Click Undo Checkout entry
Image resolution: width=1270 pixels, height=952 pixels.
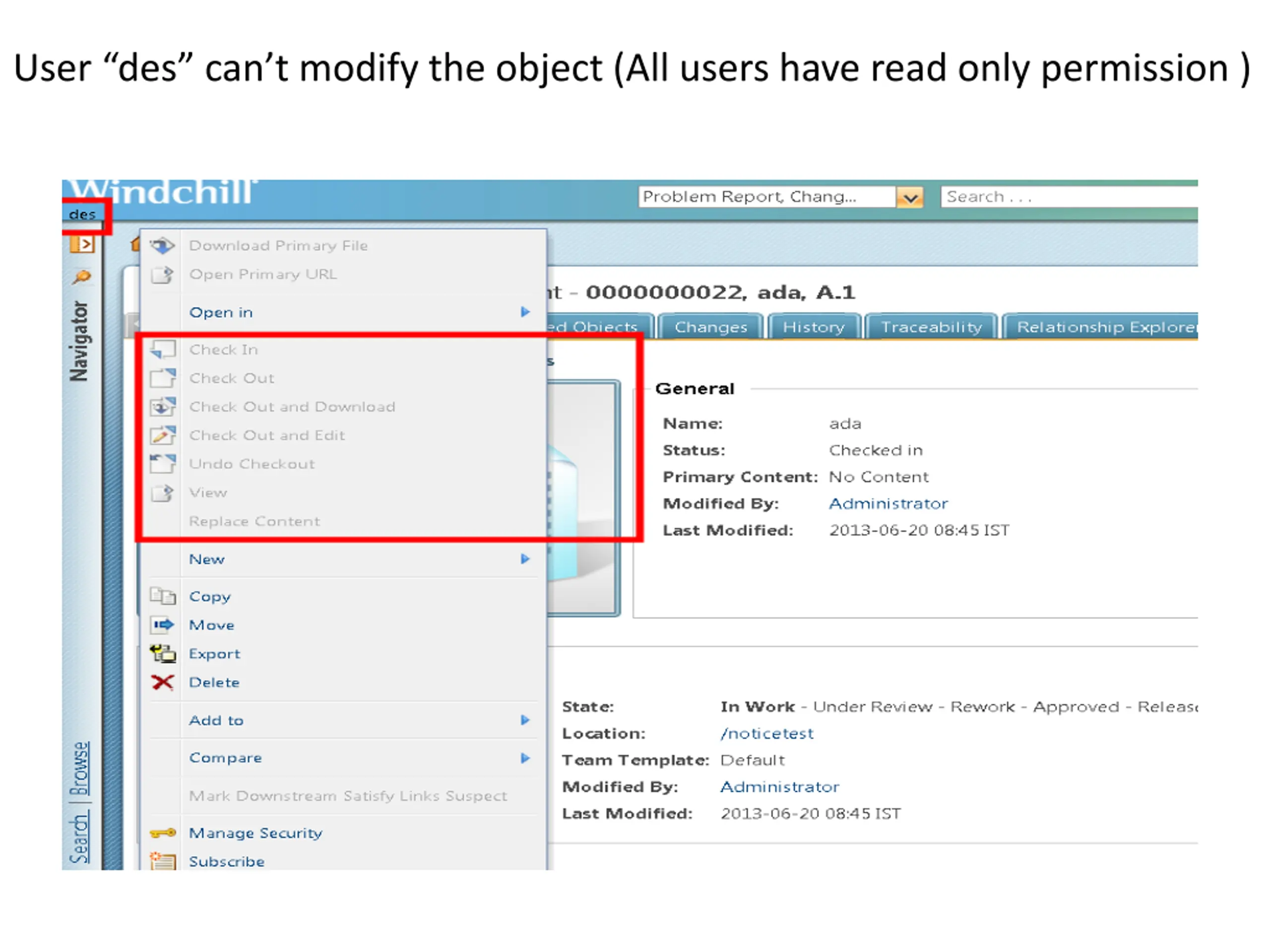point(252,464)
